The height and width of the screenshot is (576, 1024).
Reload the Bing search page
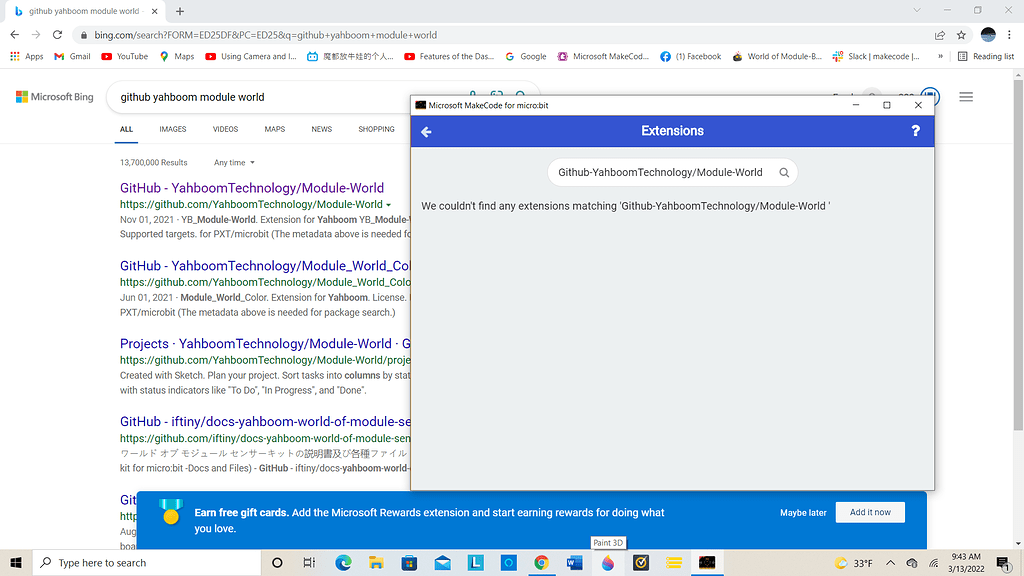coord(57,35)
